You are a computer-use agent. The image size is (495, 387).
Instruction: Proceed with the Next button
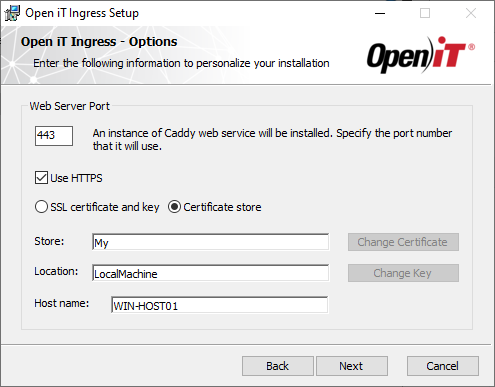click(x=352, y=366)
